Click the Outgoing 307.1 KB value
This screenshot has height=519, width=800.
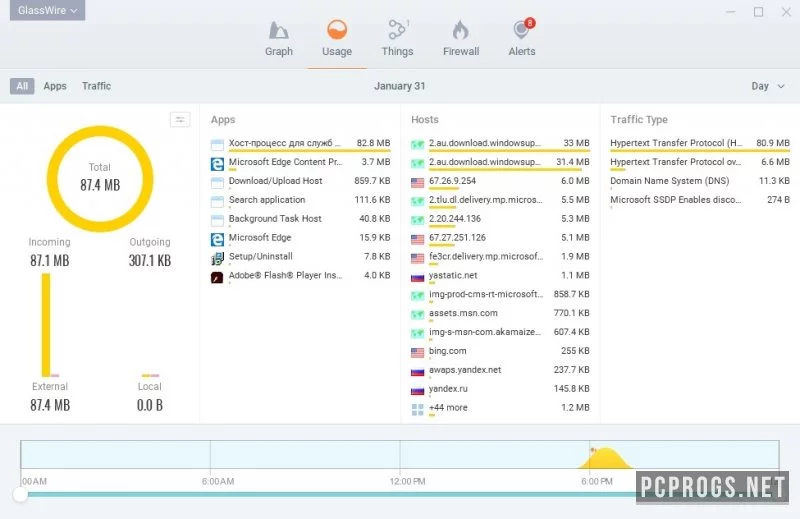(149, 261)
